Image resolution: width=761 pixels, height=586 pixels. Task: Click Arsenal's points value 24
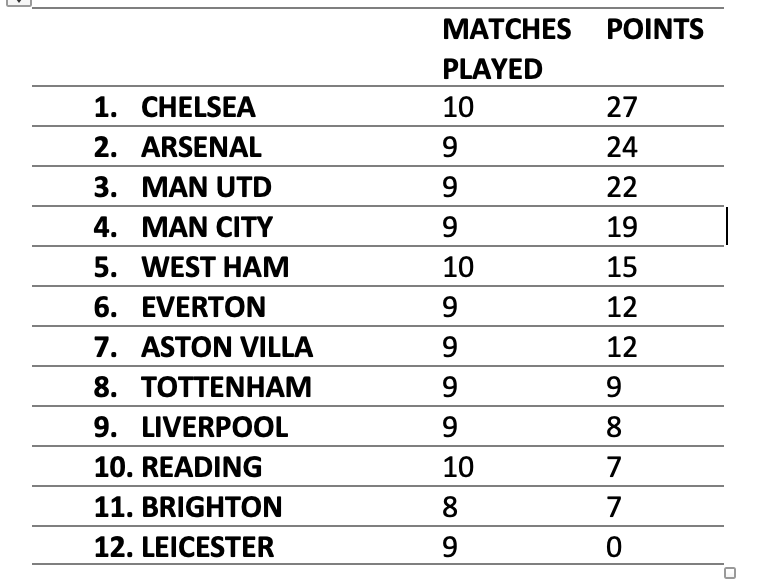622,147
